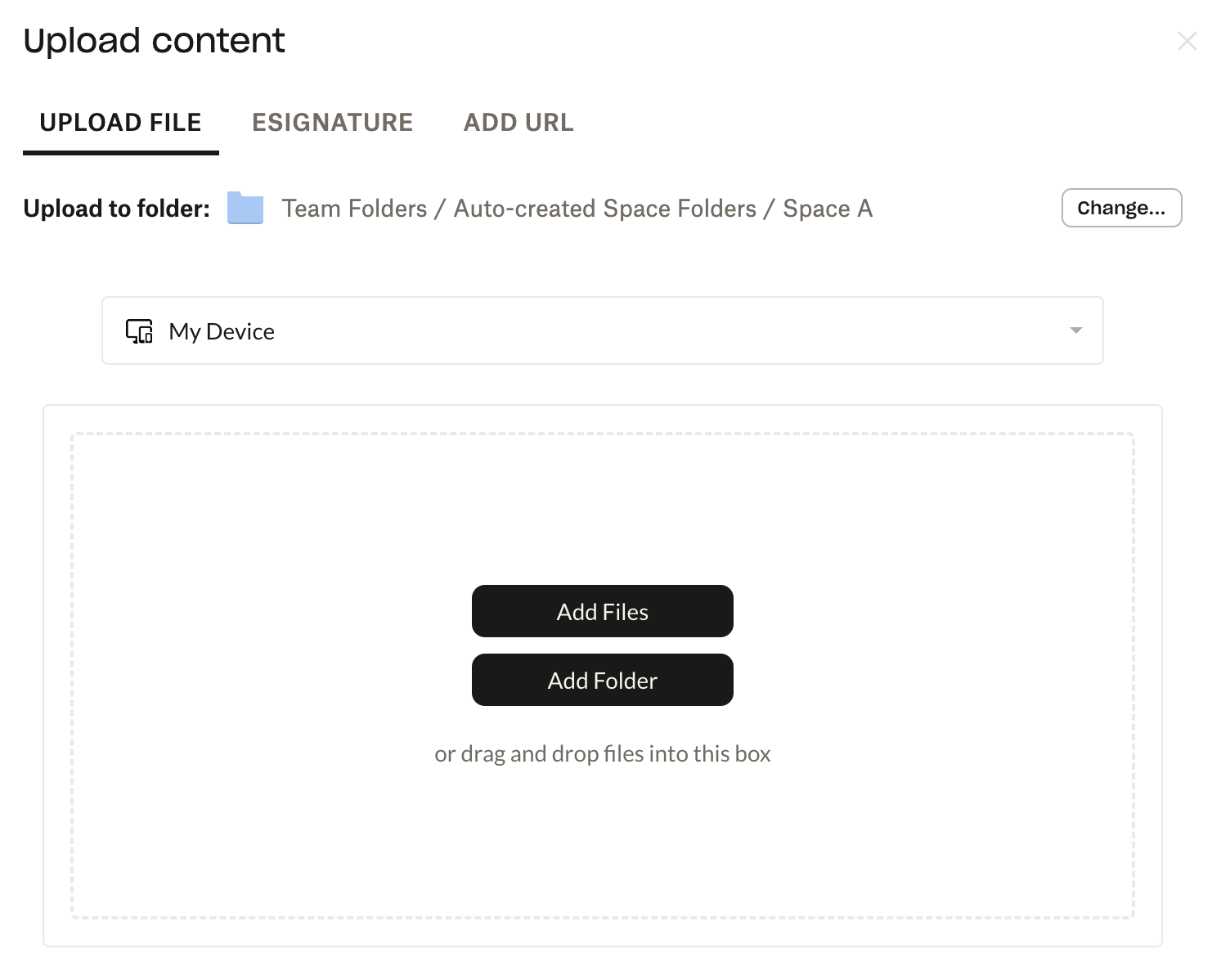Open the My Device source selector label
The width and height of the screenshot is (1212, 980).
click(222, 331)
